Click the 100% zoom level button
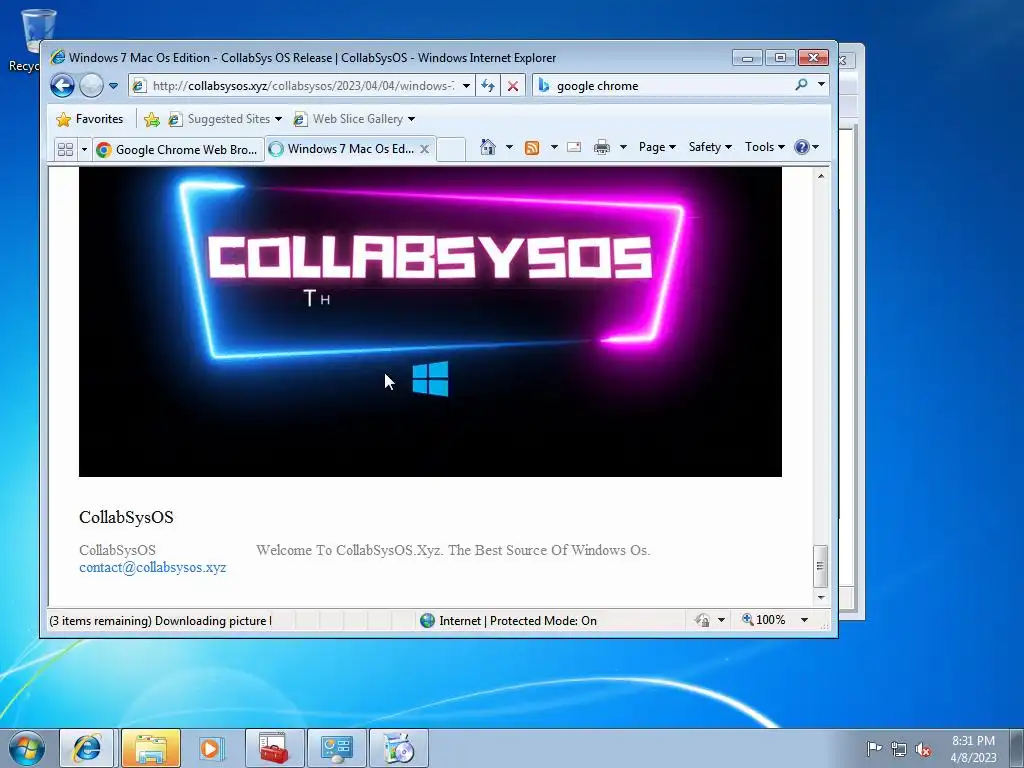The height and width of the screenshot is (768, 1024). point(763,620)
